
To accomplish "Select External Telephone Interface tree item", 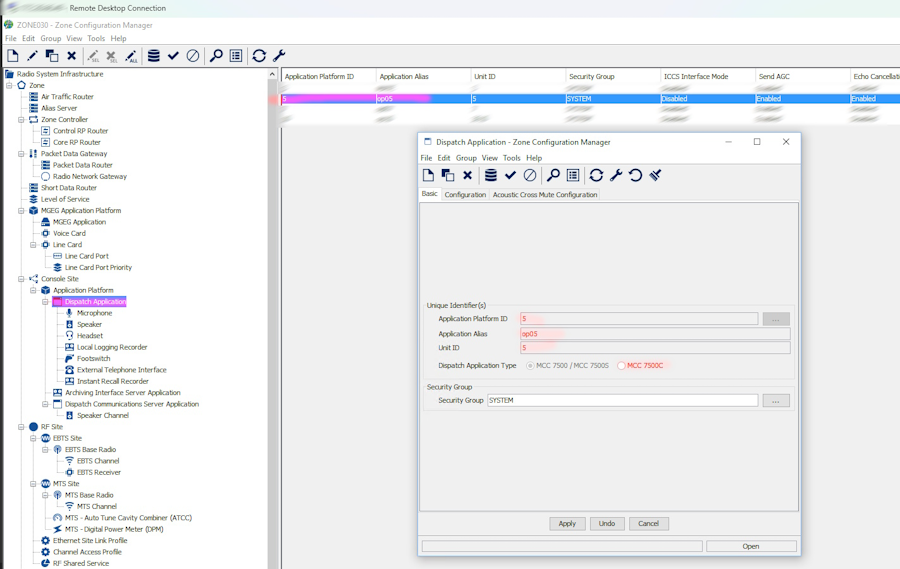I will click(122, 370).
